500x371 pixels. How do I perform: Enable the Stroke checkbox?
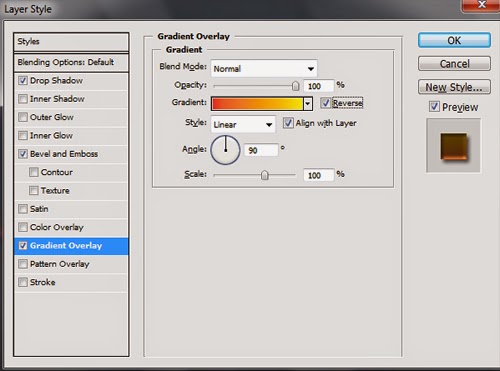pos(23,282)
